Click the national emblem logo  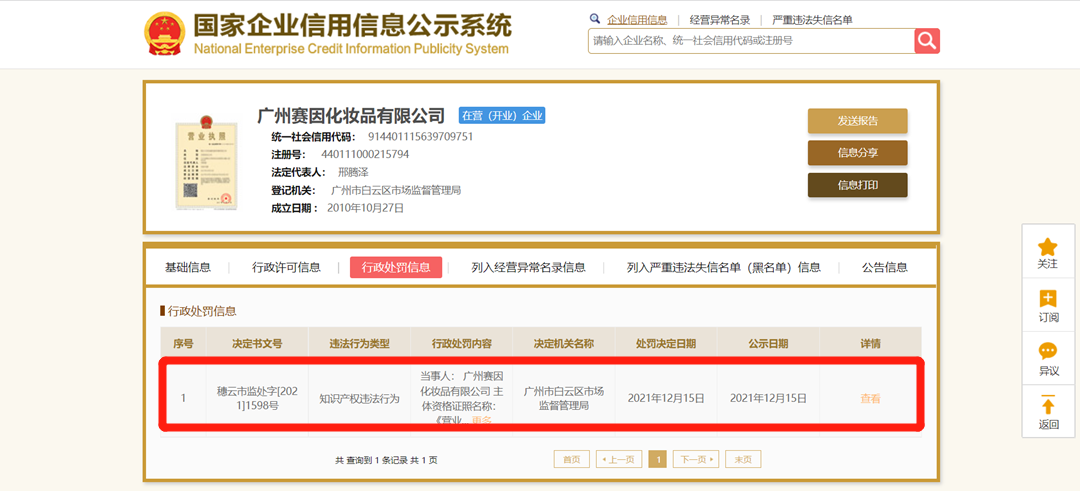164,35
